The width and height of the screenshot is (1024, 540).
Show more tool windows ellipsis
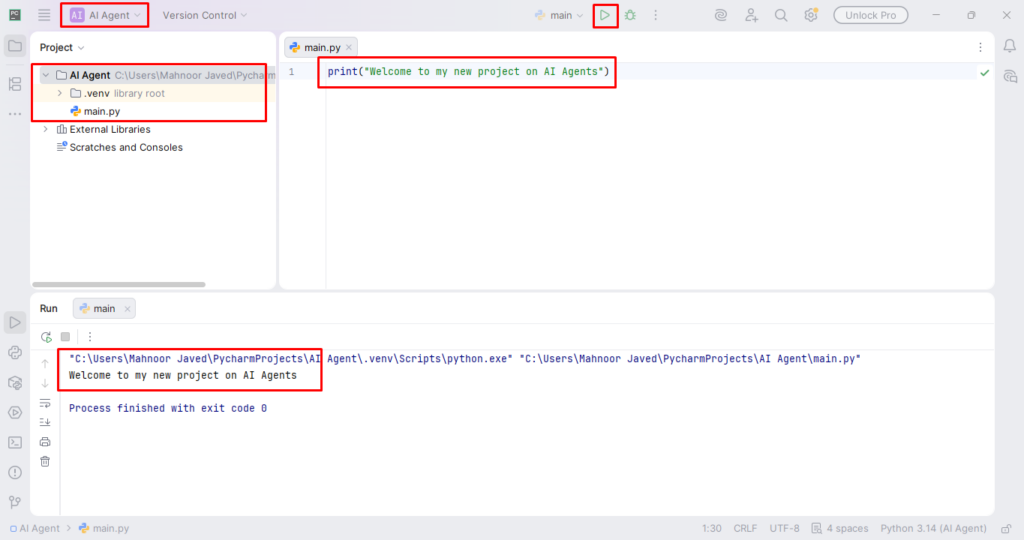[x=14, y=114]
